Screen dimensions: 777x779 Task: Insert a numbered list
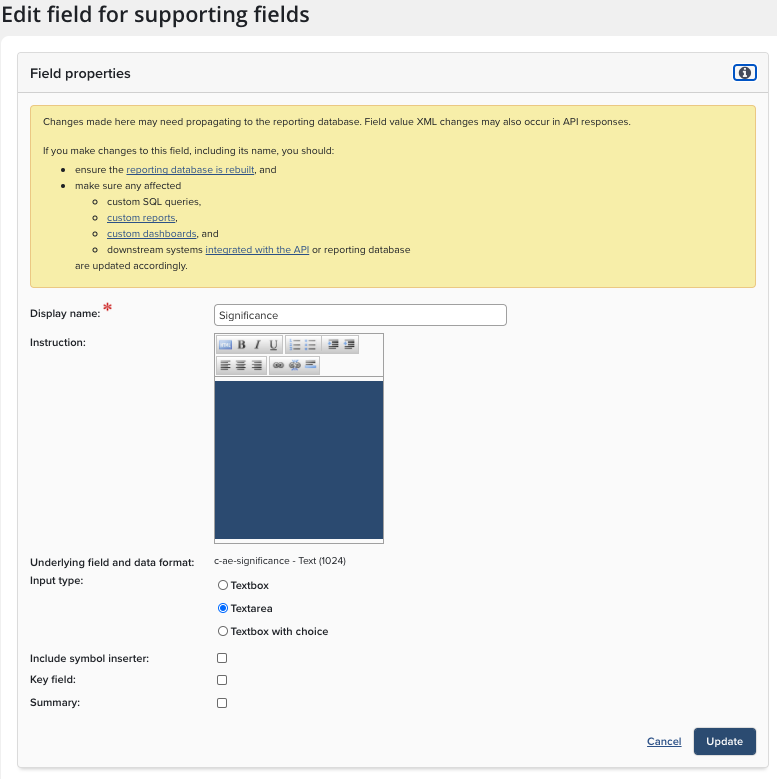(295, 345)
